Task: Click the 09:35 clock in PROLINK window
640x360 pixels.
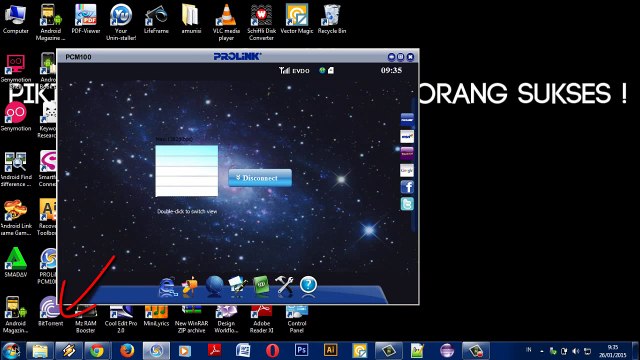Action: pyautogui.click(x=391, y=70)
